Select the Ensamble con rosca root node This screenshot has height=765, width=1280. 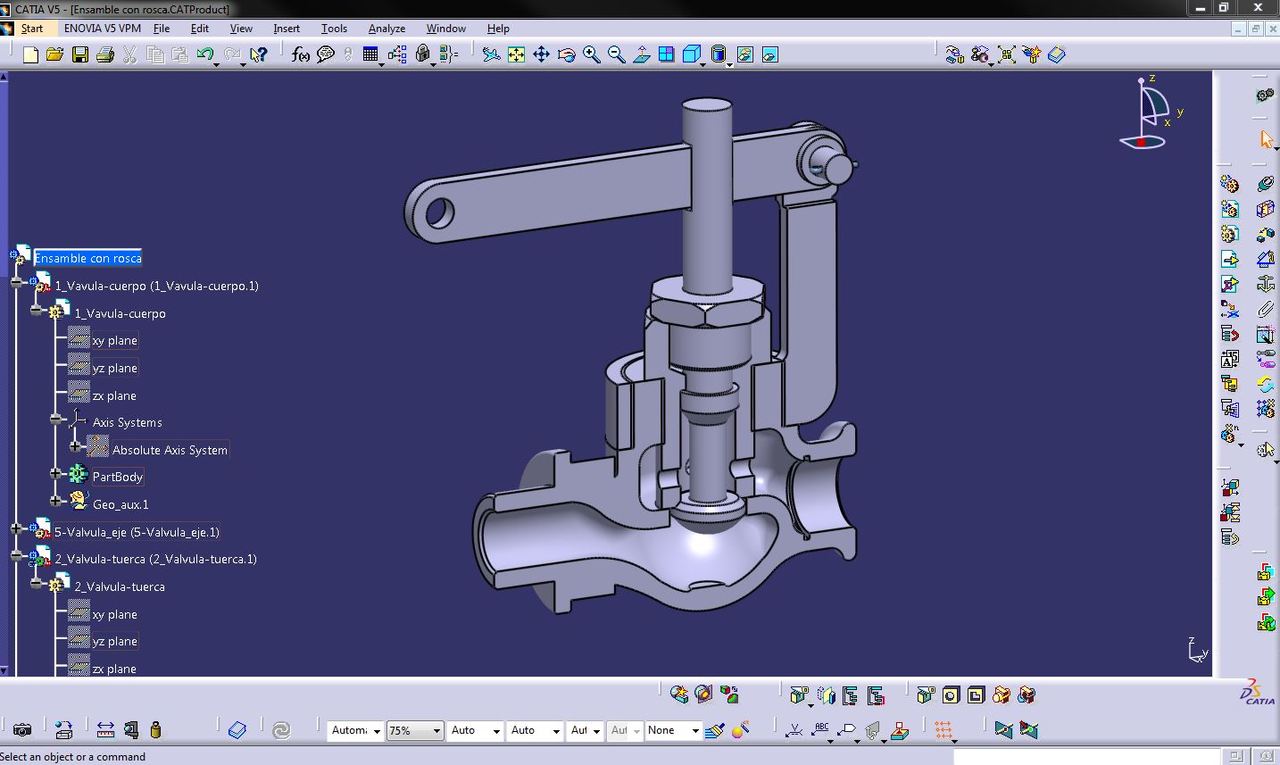pos(88,258)
